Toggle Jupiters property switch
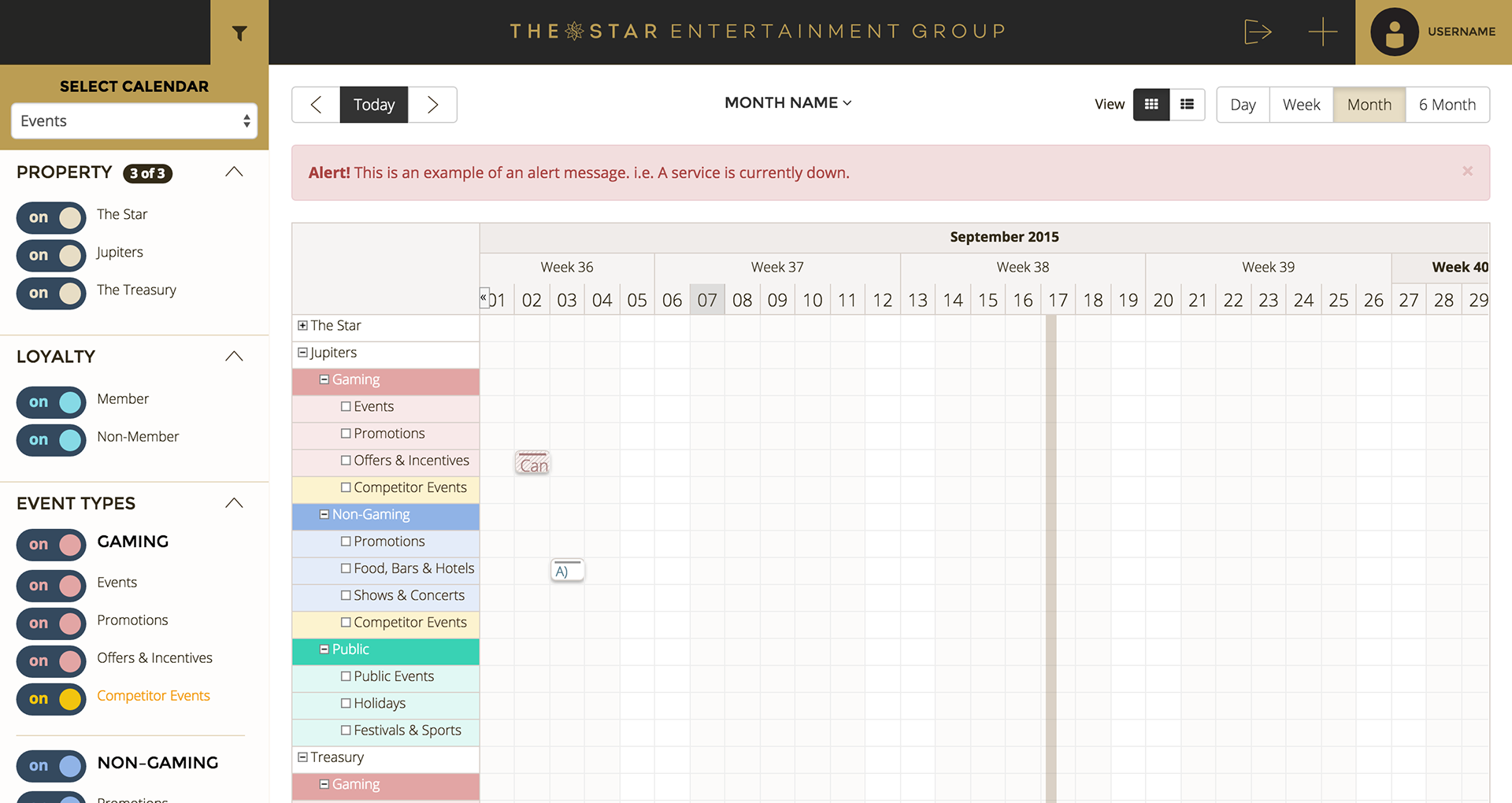The image size is (1512, 803). pyautogui.click(x=51, y=255)
